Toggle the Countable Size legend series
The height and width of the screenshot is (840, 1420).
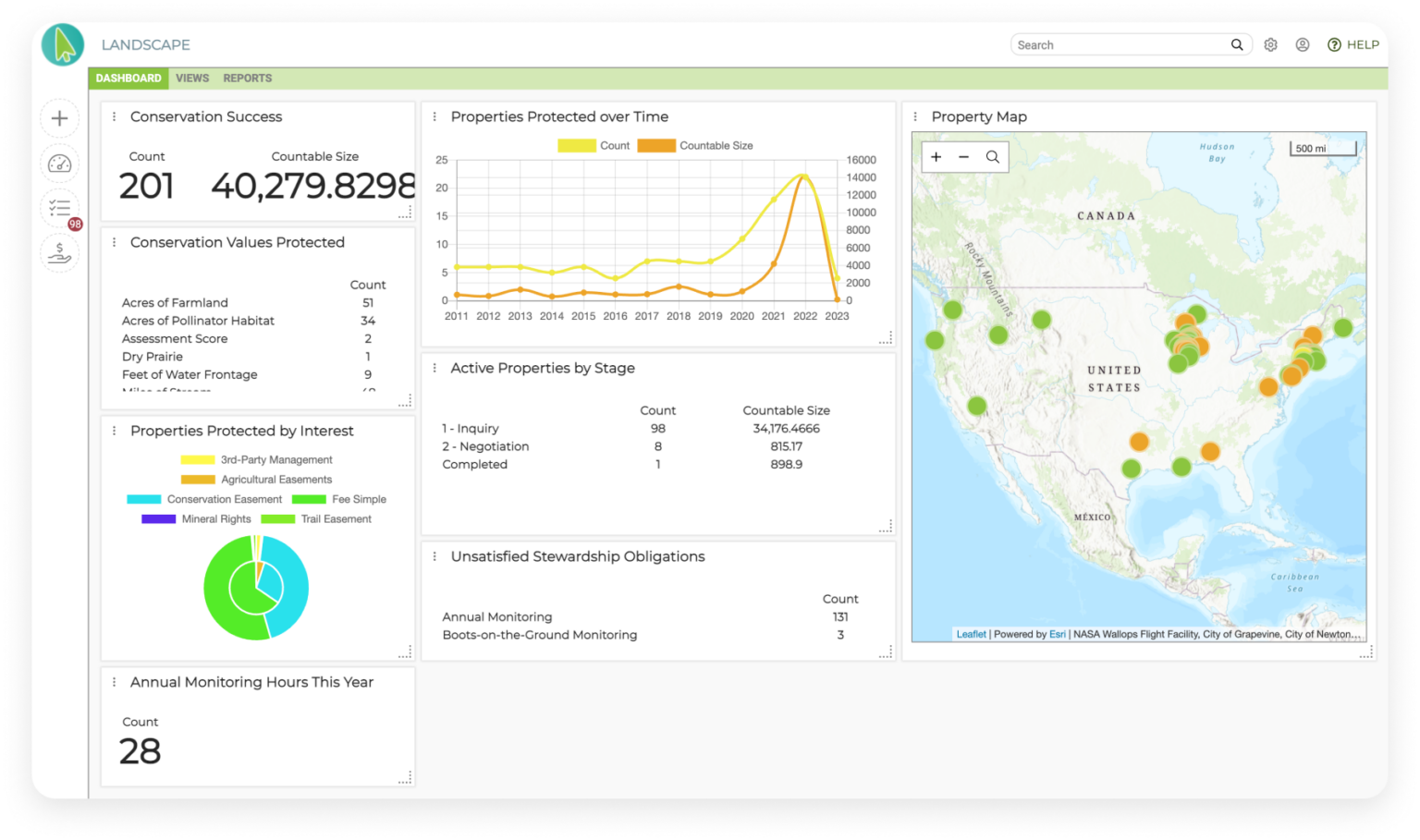[695, 146]
